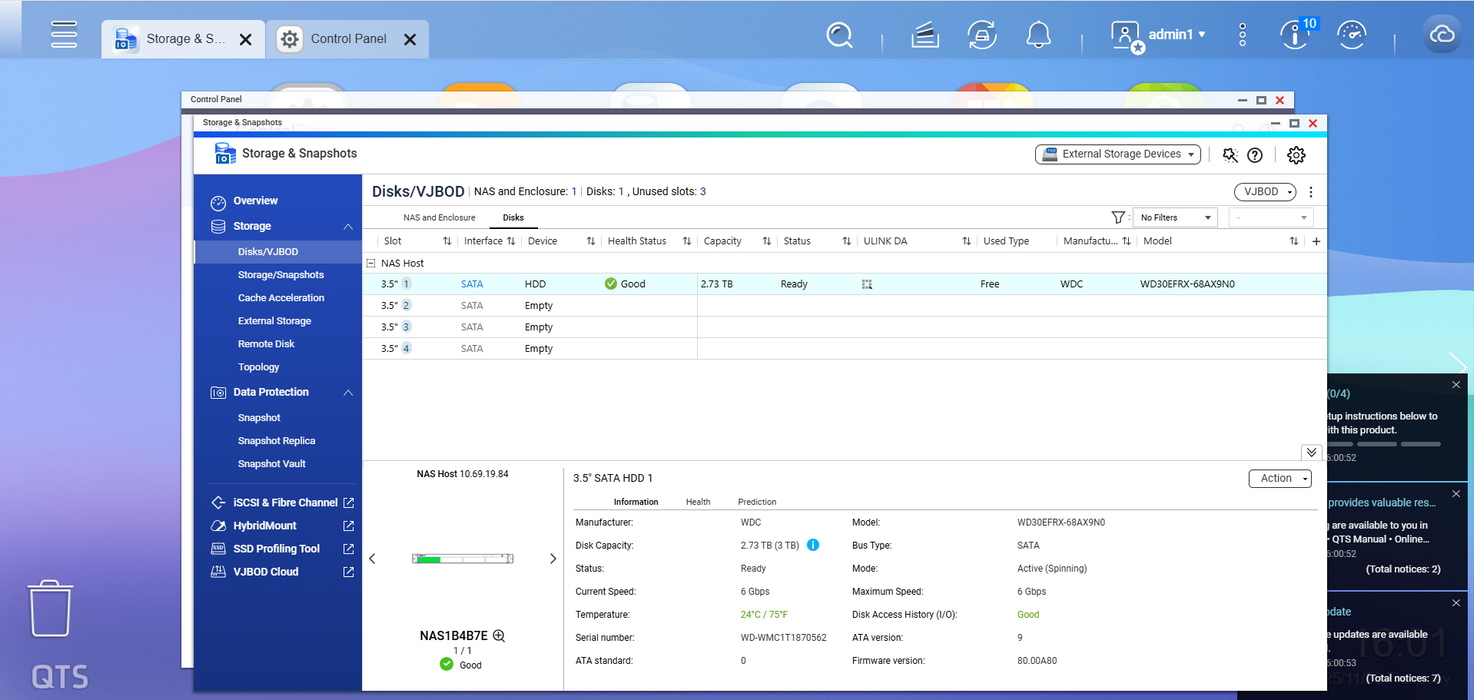The image size is (1474, 700).
Task: Collapse the NAS Host tree group
Action: (371, 264)
